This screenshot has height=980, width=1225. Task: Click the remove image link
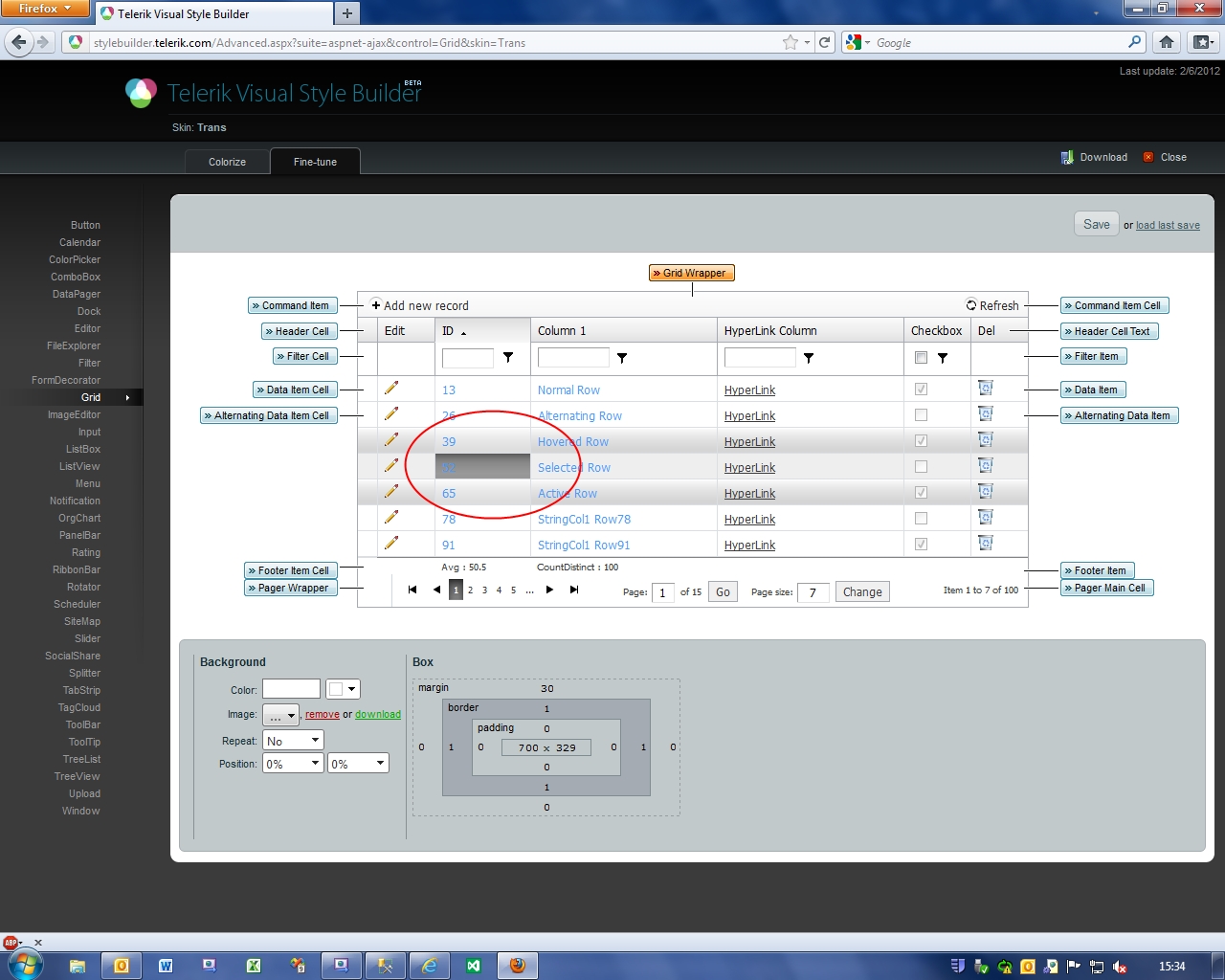pyautogui.click(x=323, y=714)
